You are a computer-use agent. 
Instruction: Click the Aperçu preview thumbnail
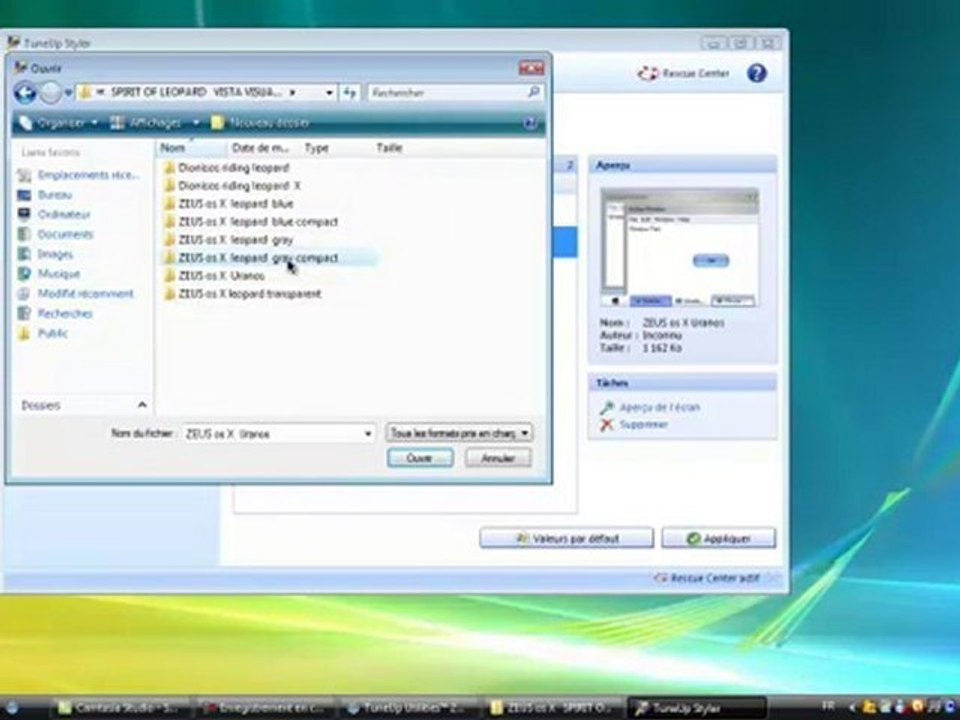tap(680, 248)
